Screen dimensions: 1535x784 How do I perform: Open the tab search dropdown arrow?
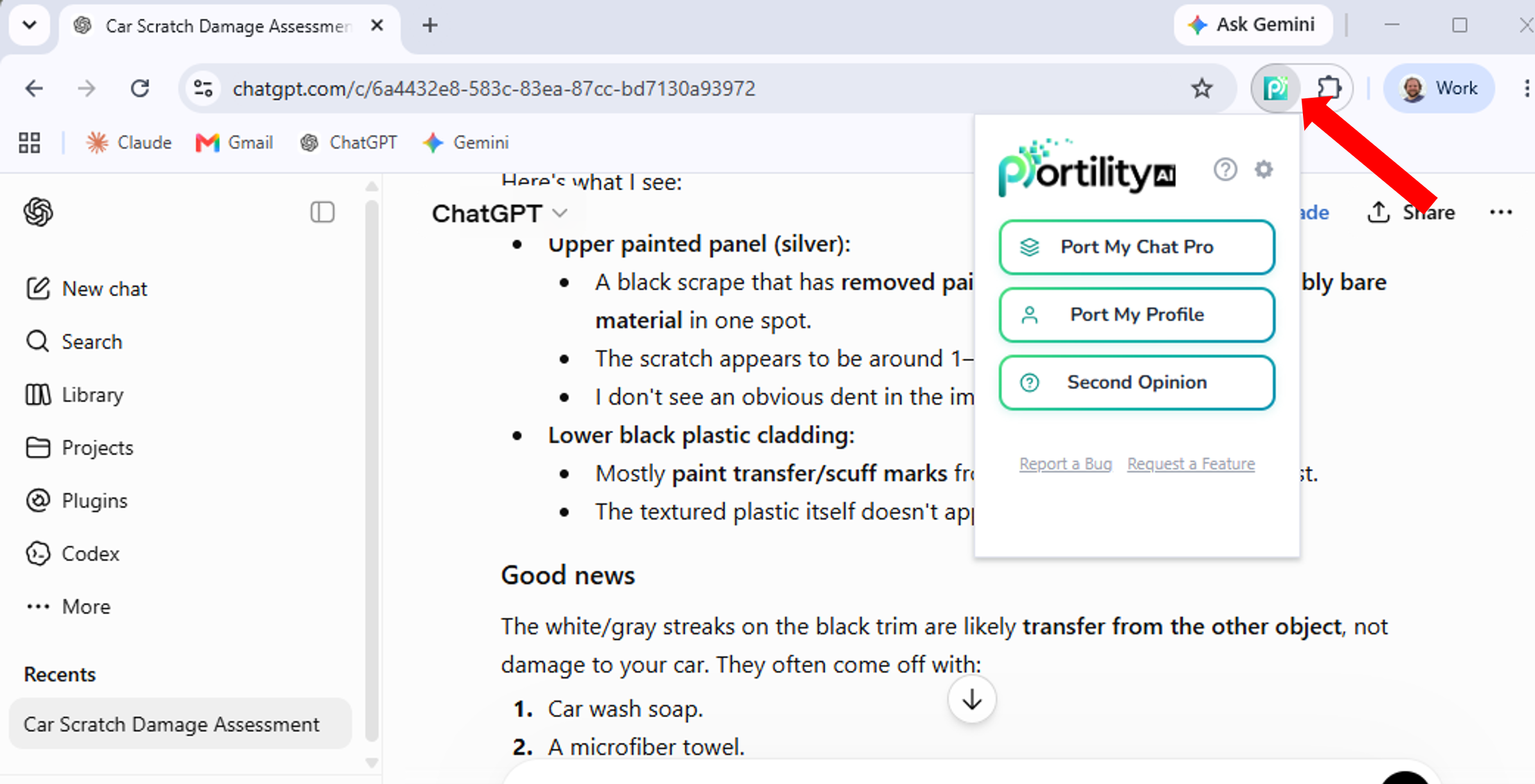pos(29,25)
